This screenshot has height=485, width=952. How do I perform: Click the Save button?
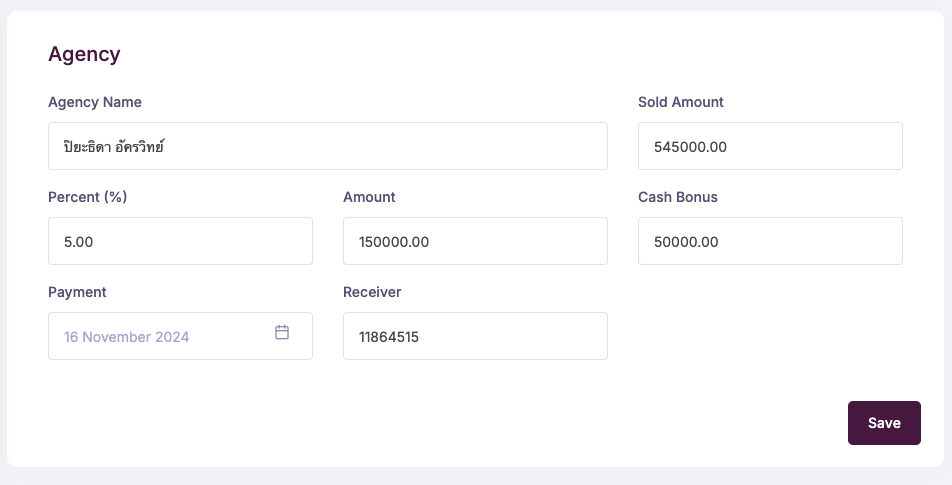pyautogui.click(x=884, y=423)
